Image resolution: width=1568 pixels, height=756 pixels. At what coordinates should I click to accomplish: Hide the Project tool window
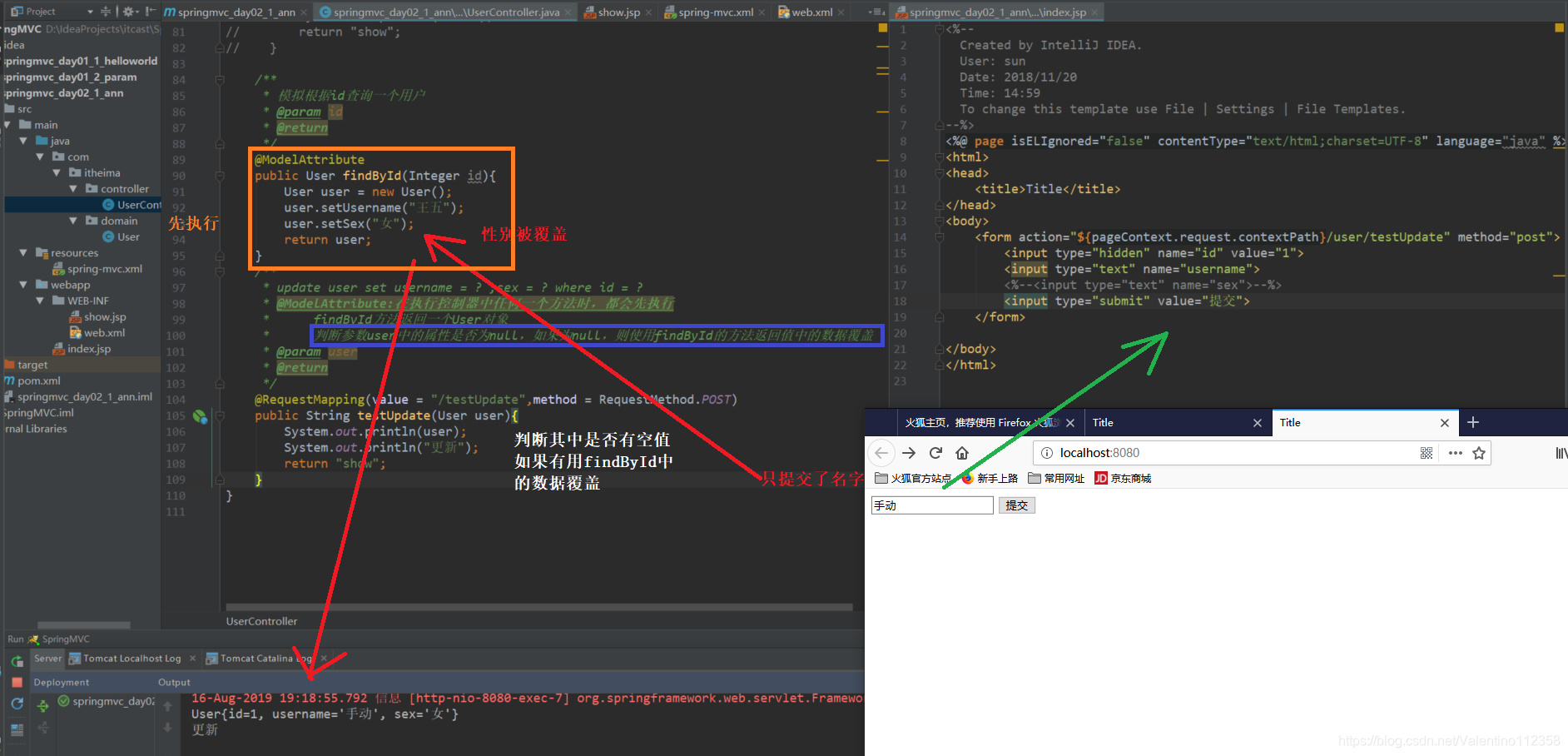pyautogui.click(x=150, y=12)
